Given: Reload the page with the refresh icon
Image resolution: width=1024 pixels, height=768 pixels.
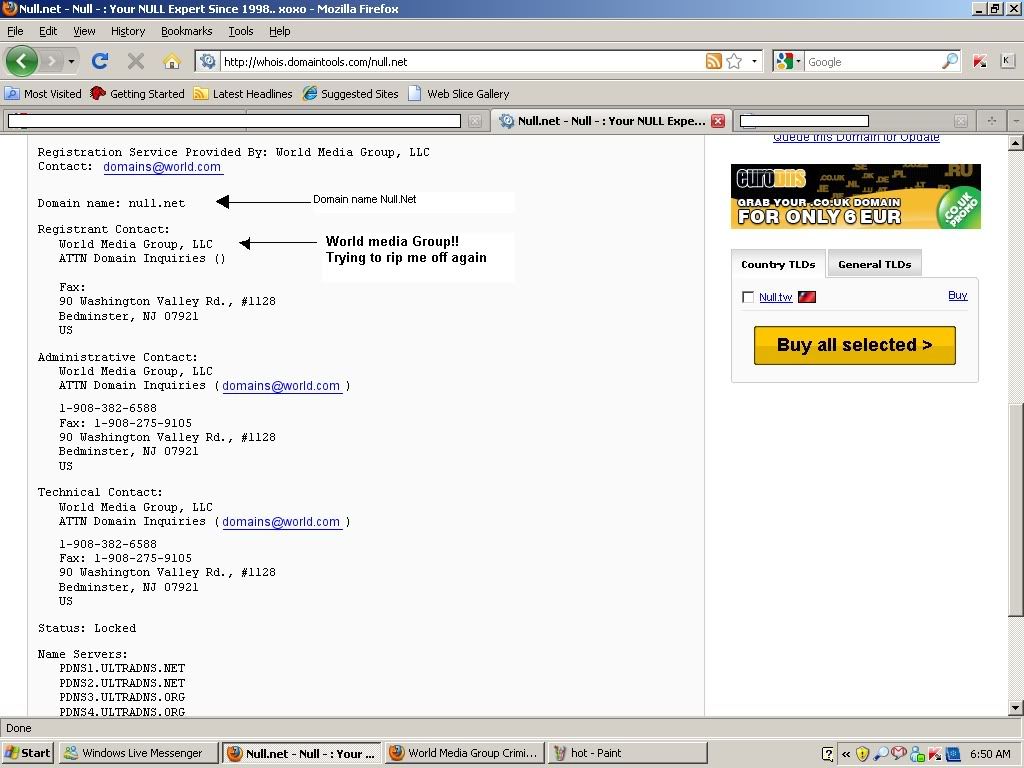Looking at the screenshot, I should [99, 61].
